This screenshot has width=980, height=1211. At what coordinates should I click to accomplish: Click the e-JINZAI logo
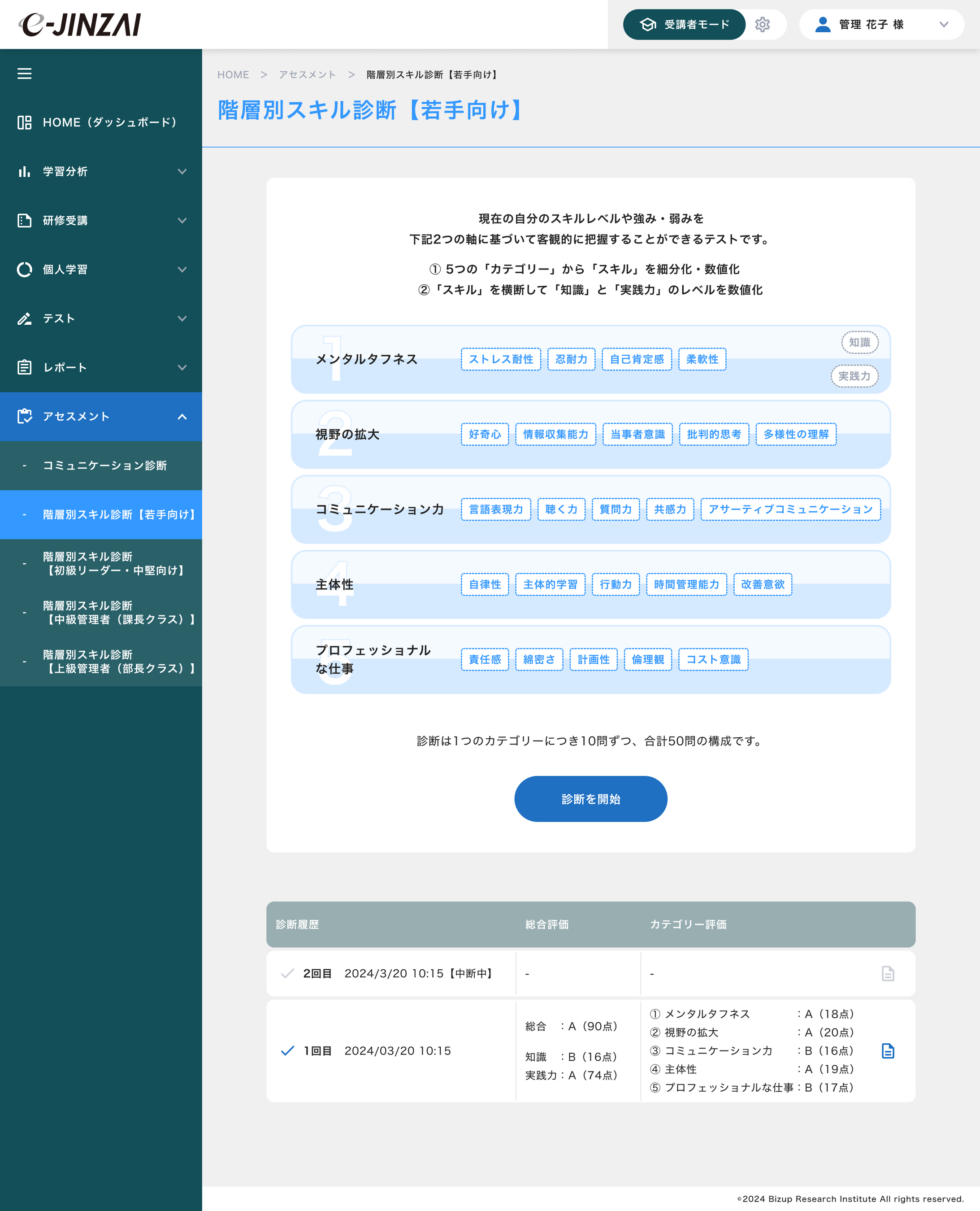pyautogui.click(x=80, y=24)
